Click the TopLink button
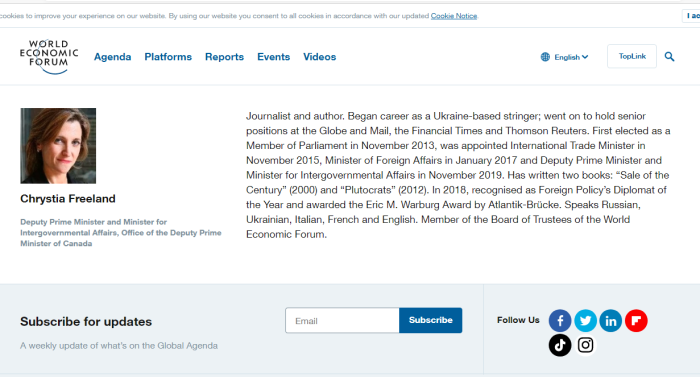This screenshot has height=377, width=700. pos(632,56)
